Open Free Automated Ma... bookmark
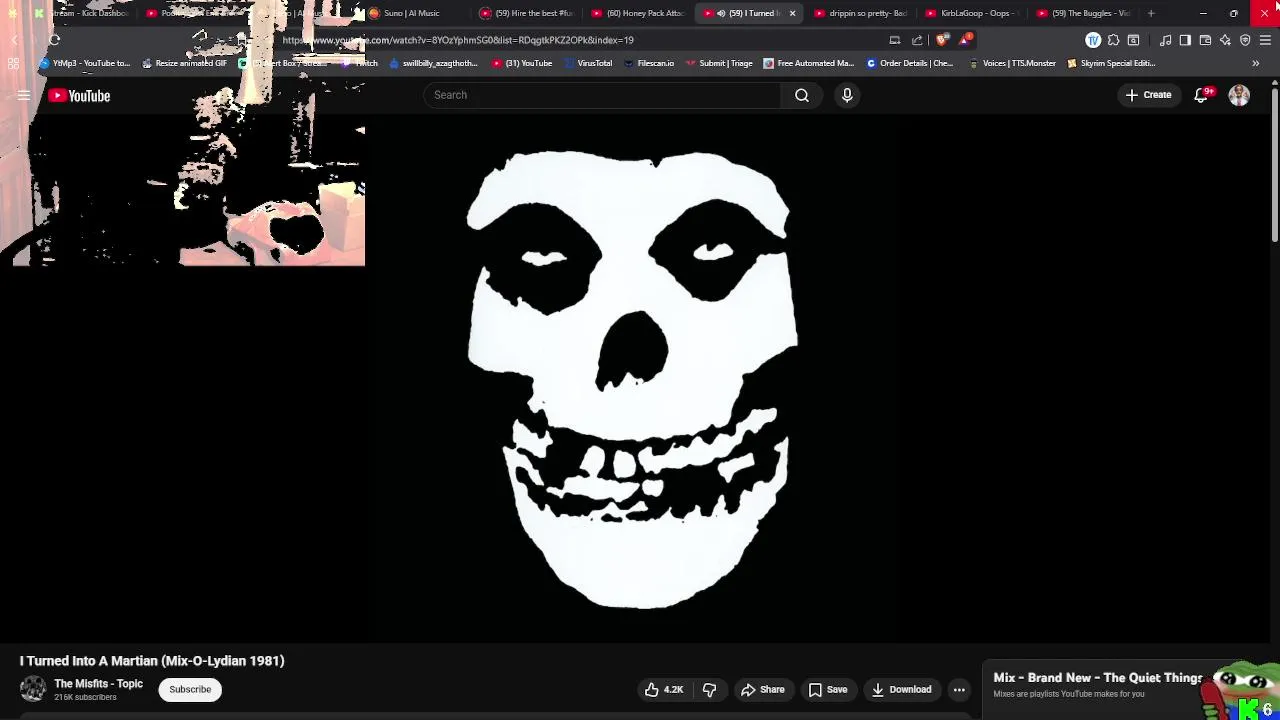The width and height of the screenshot is (1280, 720). tap(808, 63)
